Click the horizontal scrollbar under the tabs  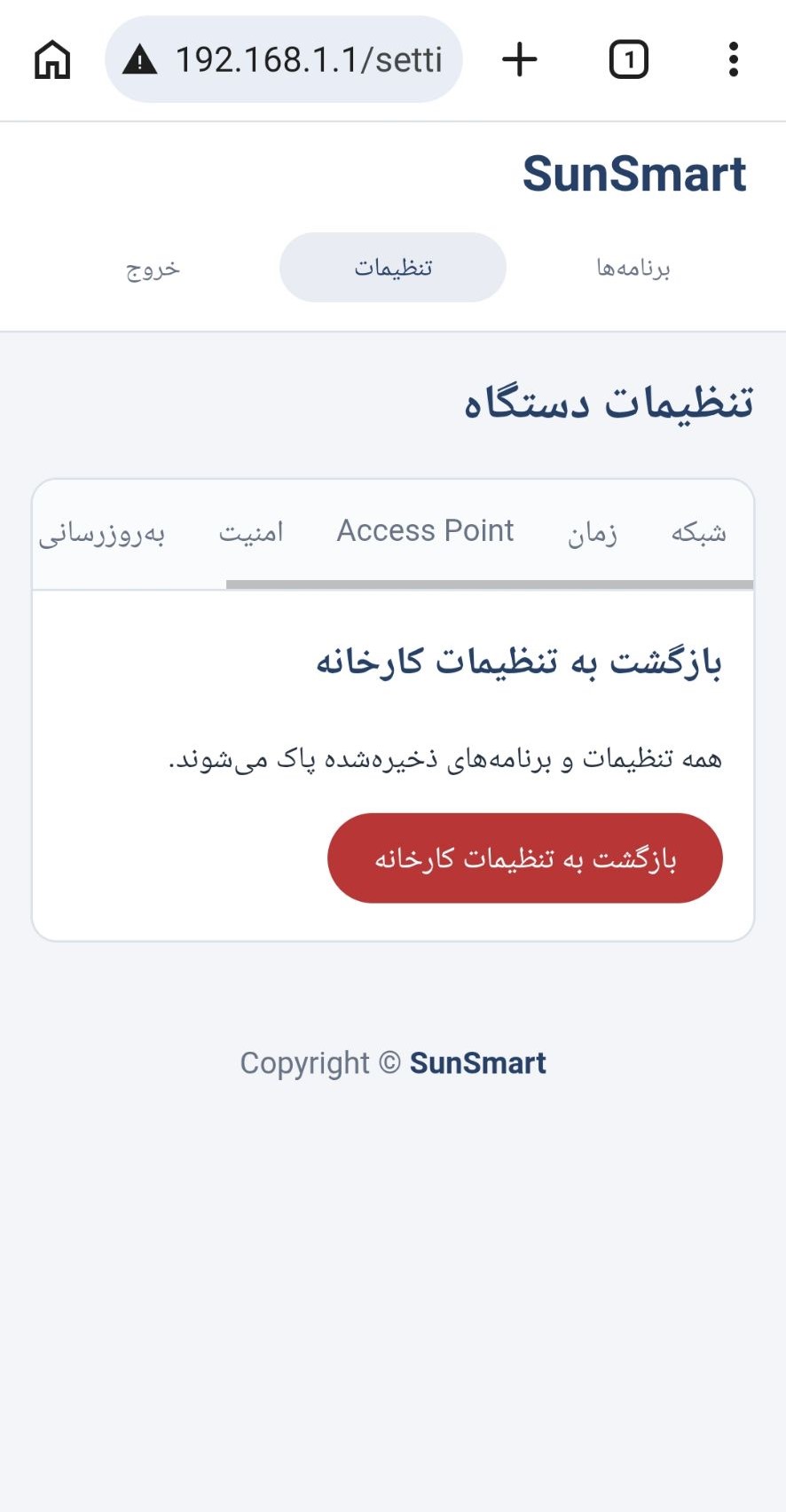pos(490,584)
